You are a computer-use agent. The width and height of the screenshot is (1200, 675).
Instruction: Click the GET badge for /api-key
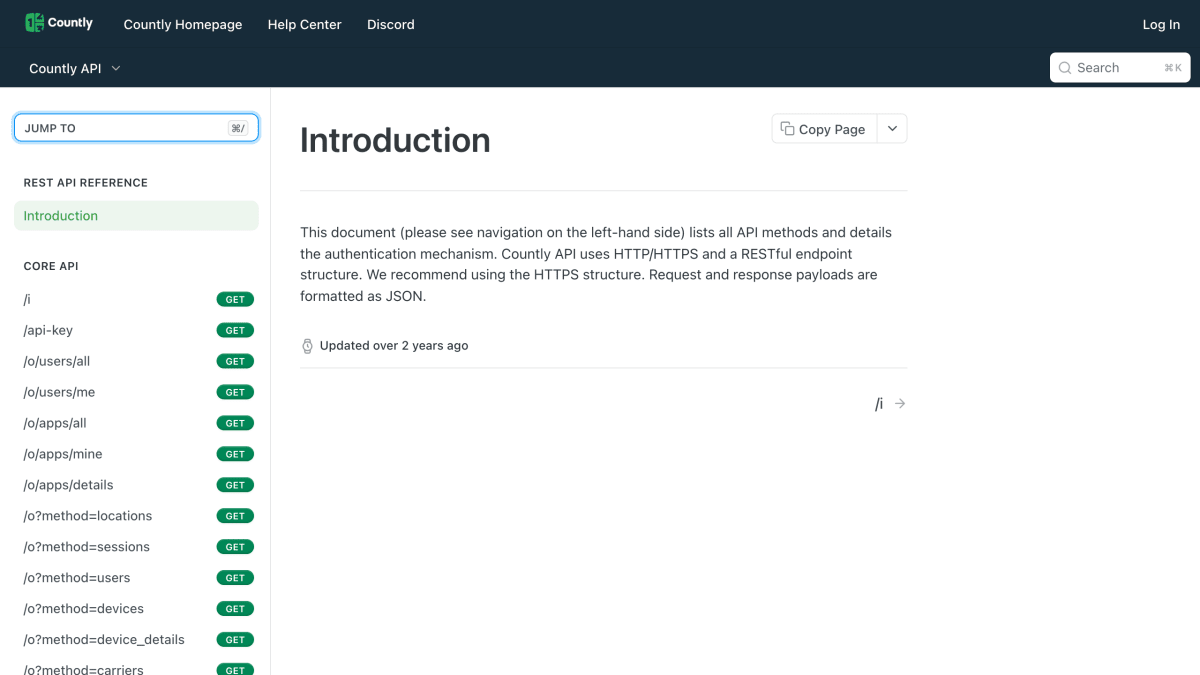[235, 330]
